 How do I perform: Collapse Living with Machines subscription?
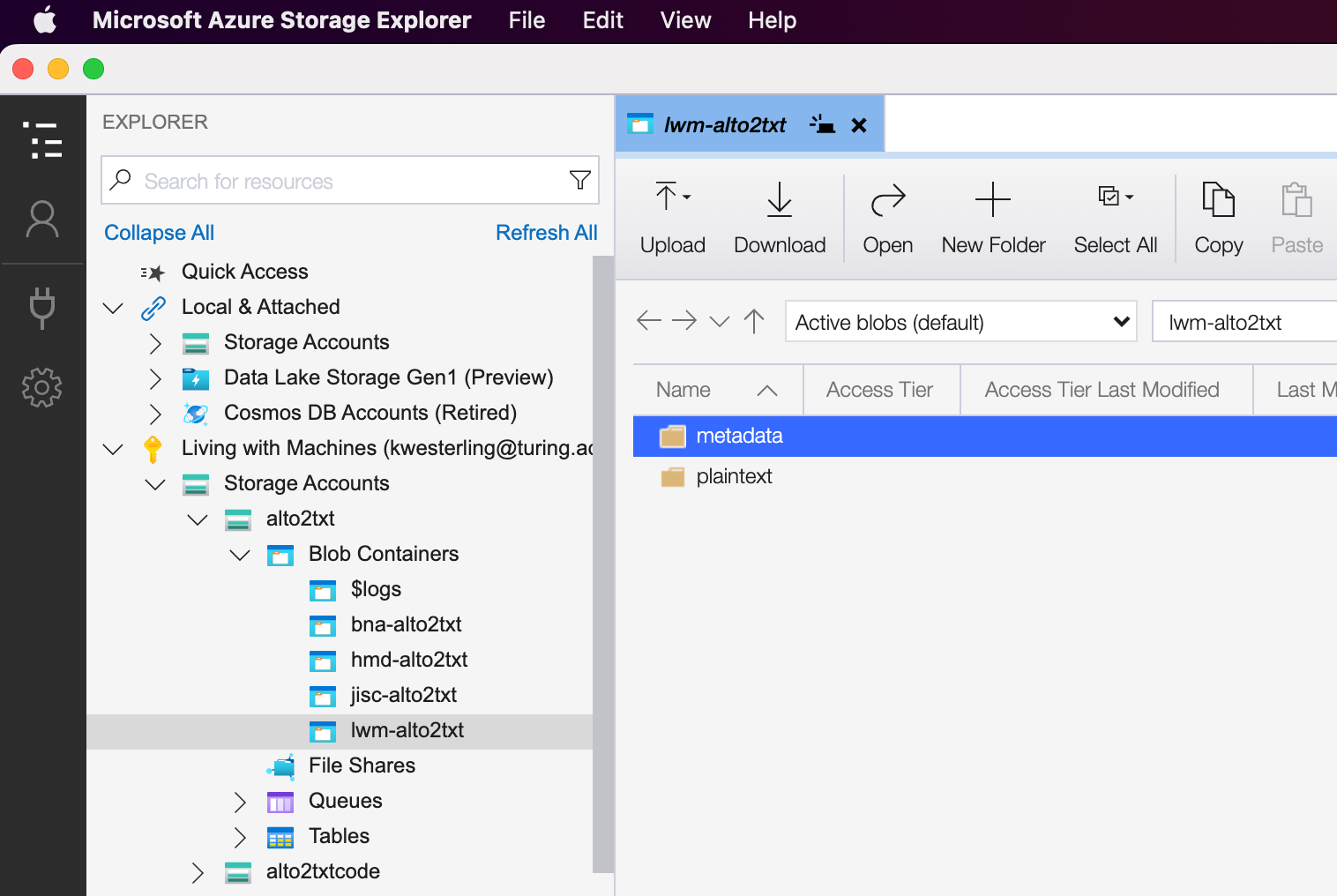[x=113, y=449]
